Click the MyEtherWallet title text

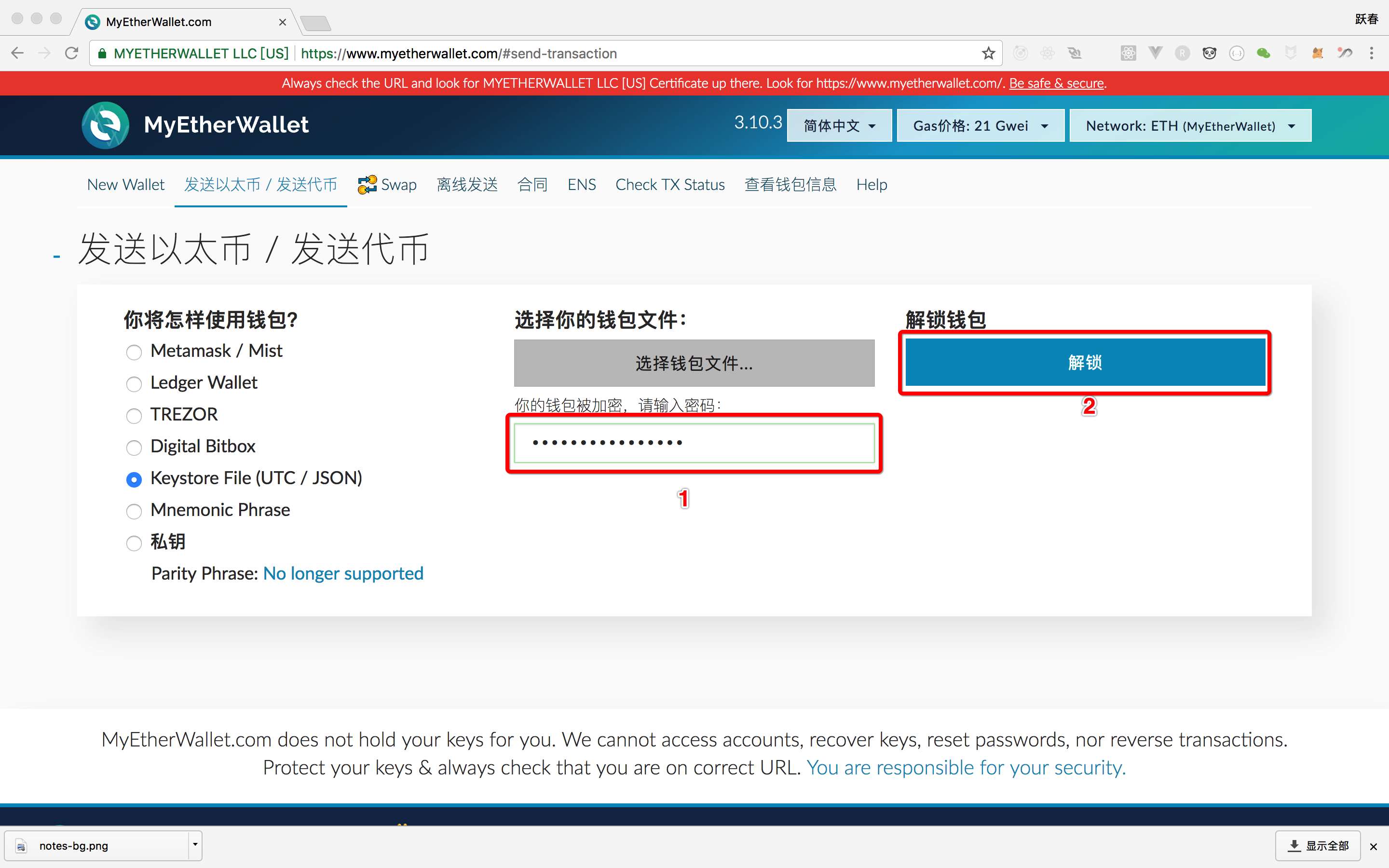(226, 124)
